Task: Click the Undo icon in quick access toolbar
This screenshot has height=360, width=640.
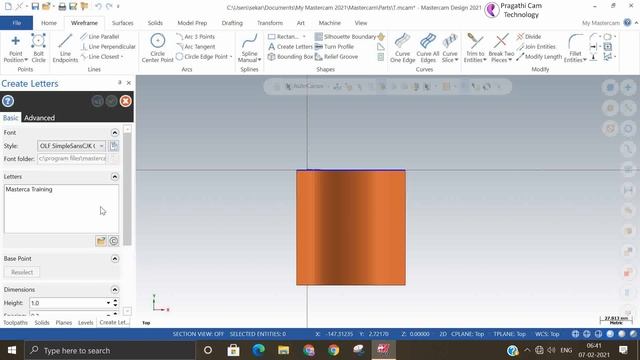Action: click(x=98, y=6)
